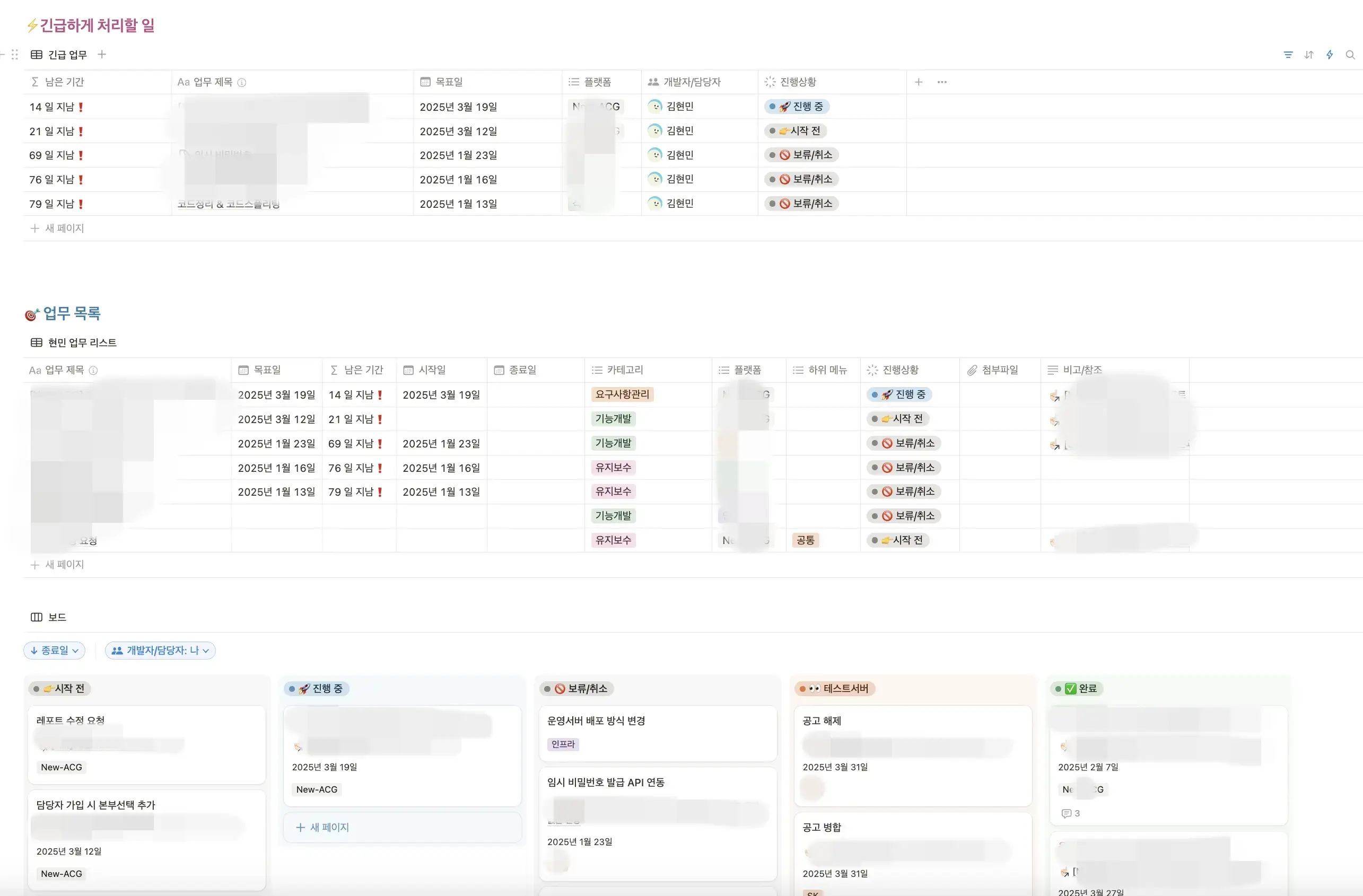This screenshot has width=1363, height=896.
Task: Click 새 페이지 under the 긴급 업무 table
Action: [x=57, y=228]
